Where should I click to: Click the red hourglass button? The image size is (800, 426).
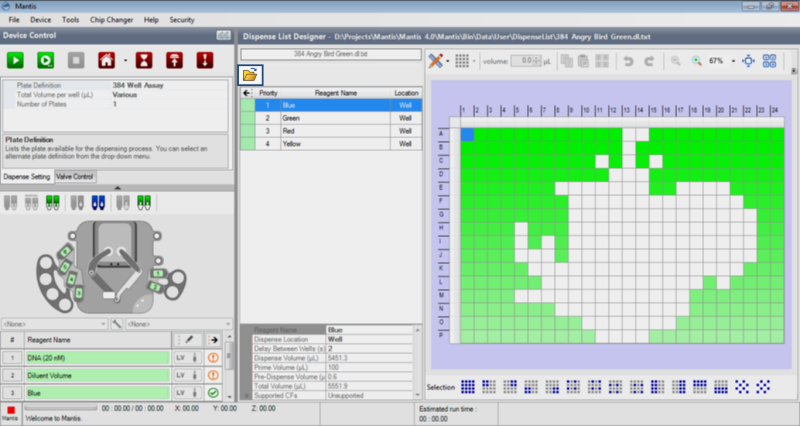pos(144,60)
